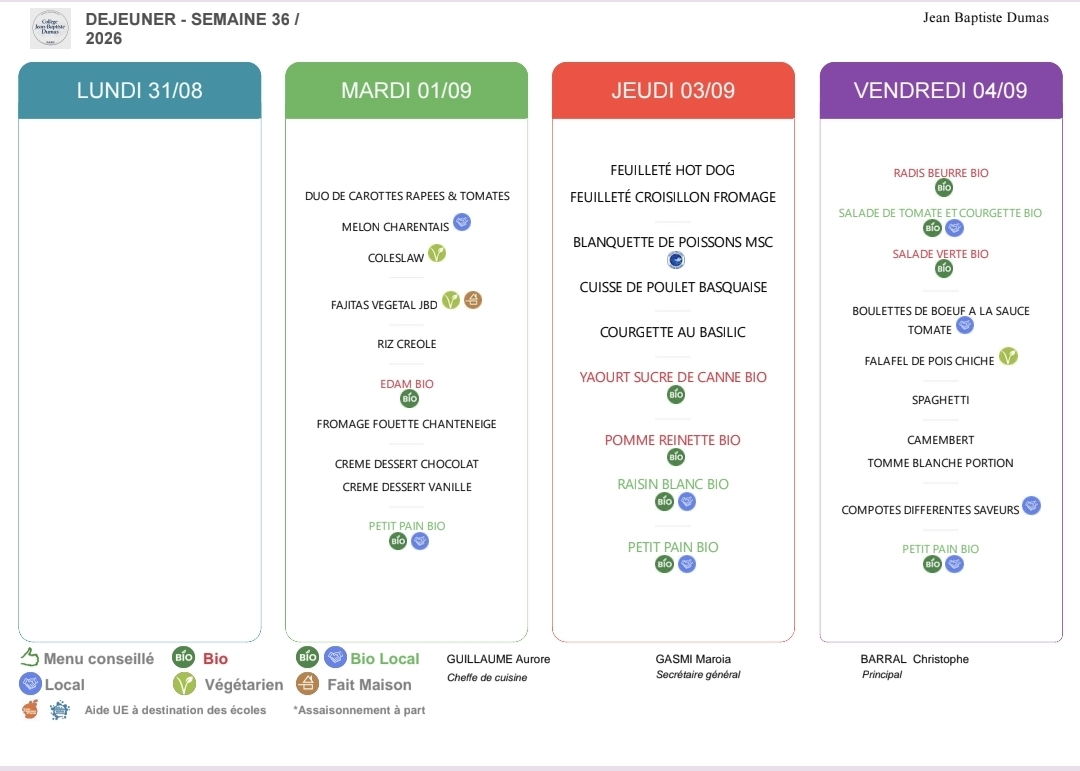Click the Local icon beside COMPOTES DIFFERENTES SAVEURS
The width and height of the screenshot is (1080, 771).
pos(1031,506)
